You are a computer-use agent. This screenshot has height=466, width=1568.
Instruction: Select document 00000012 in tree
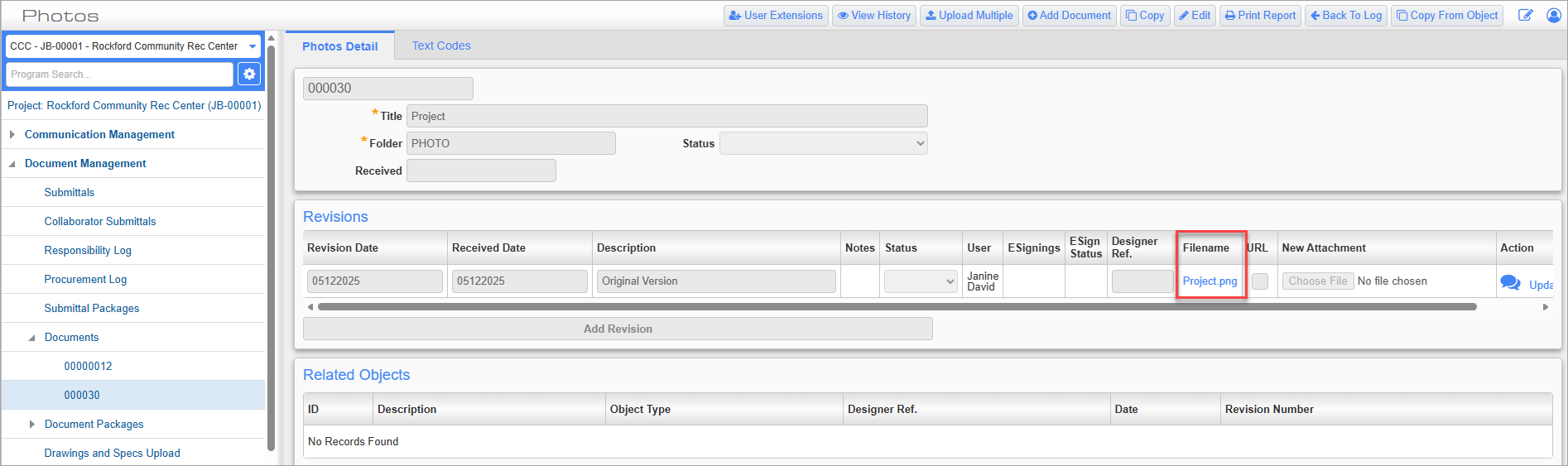pyautogui.click(x=88, y=366)
